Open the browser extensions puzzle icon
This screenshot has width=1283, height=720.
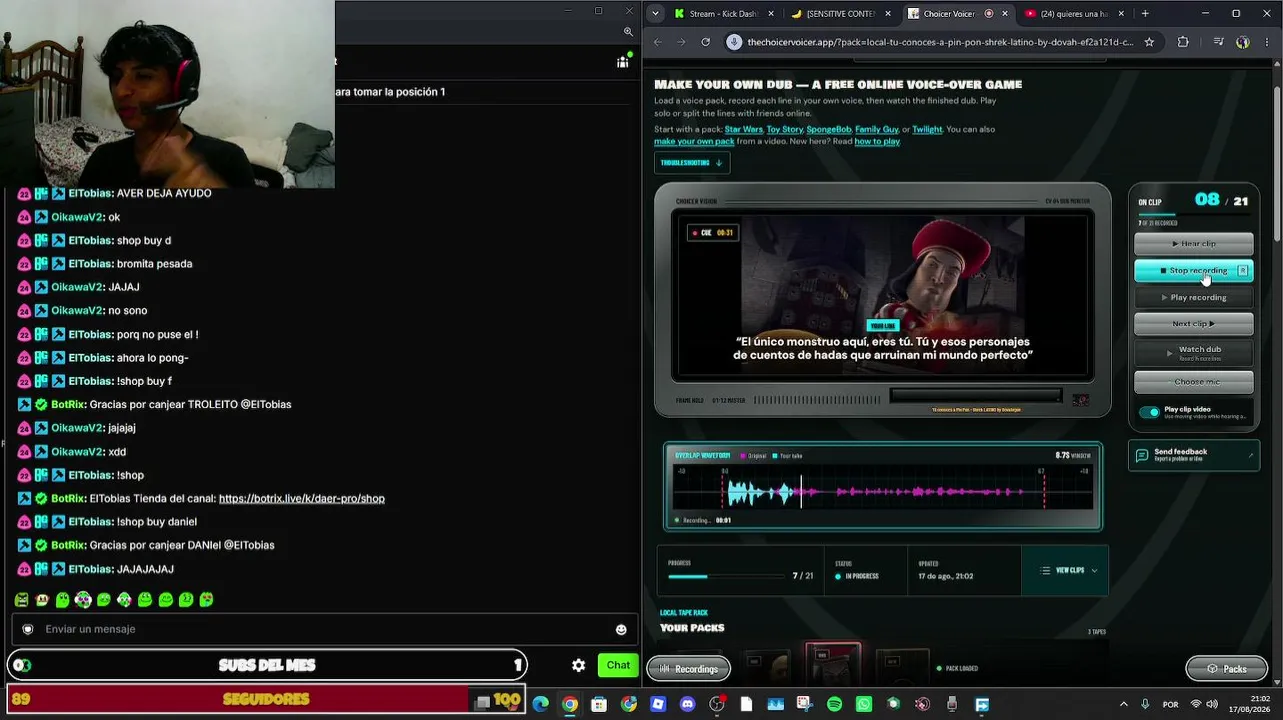click(1184, 42)
